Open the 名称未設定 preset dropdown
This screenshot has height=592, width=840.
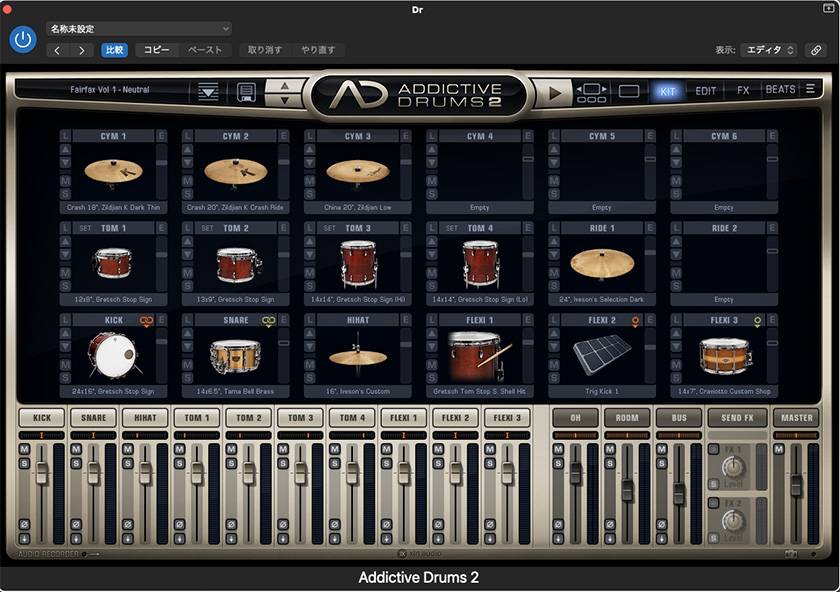point(139,28)
